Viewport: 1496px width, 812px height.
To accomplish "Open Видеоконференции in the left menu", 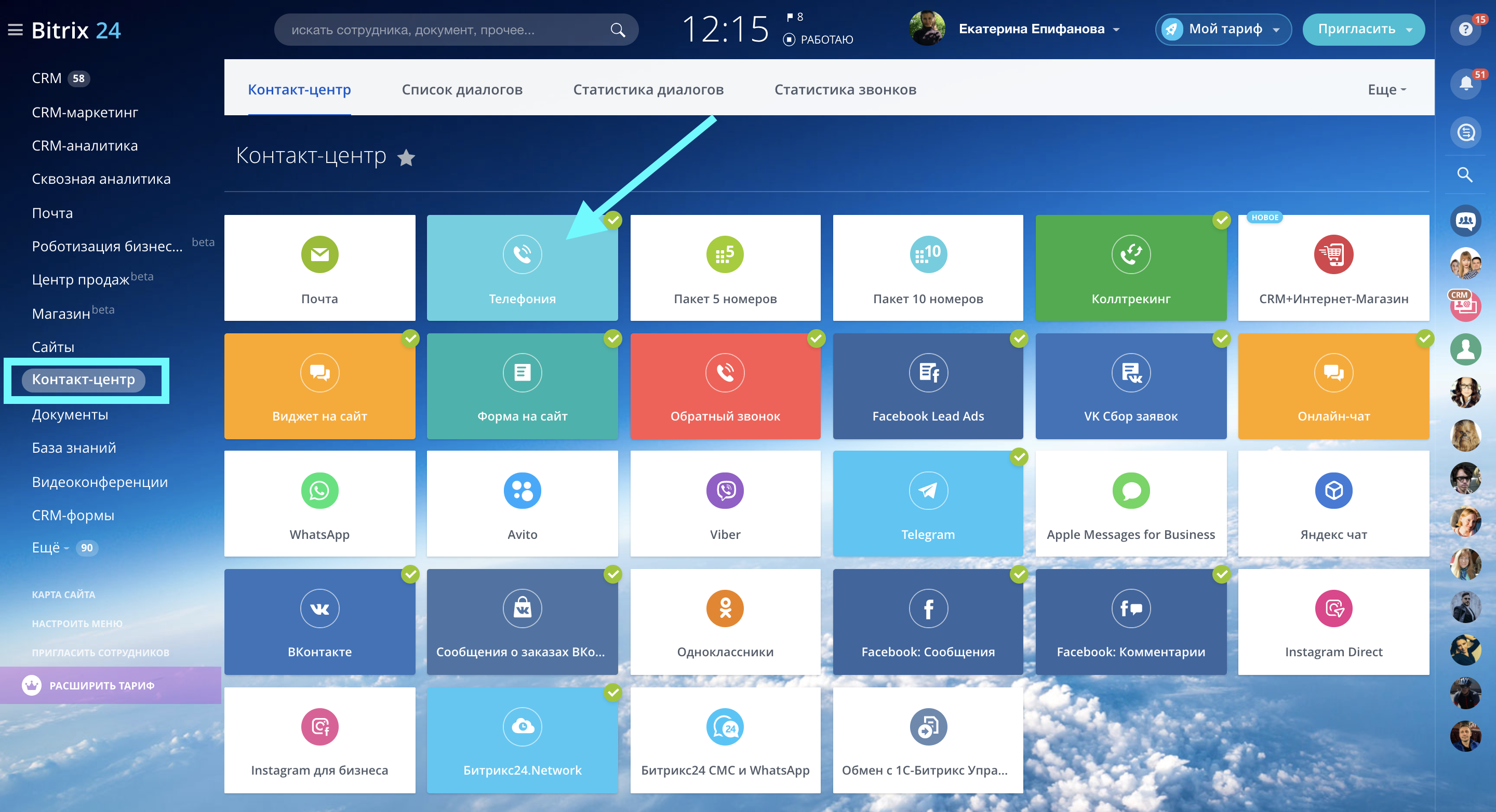I will tap(99, 482).
